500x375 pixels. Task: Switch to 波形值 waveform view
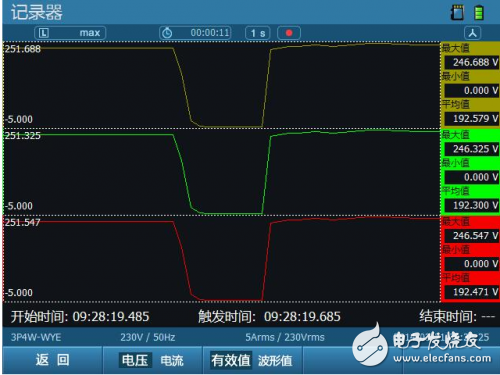(275, 360)
